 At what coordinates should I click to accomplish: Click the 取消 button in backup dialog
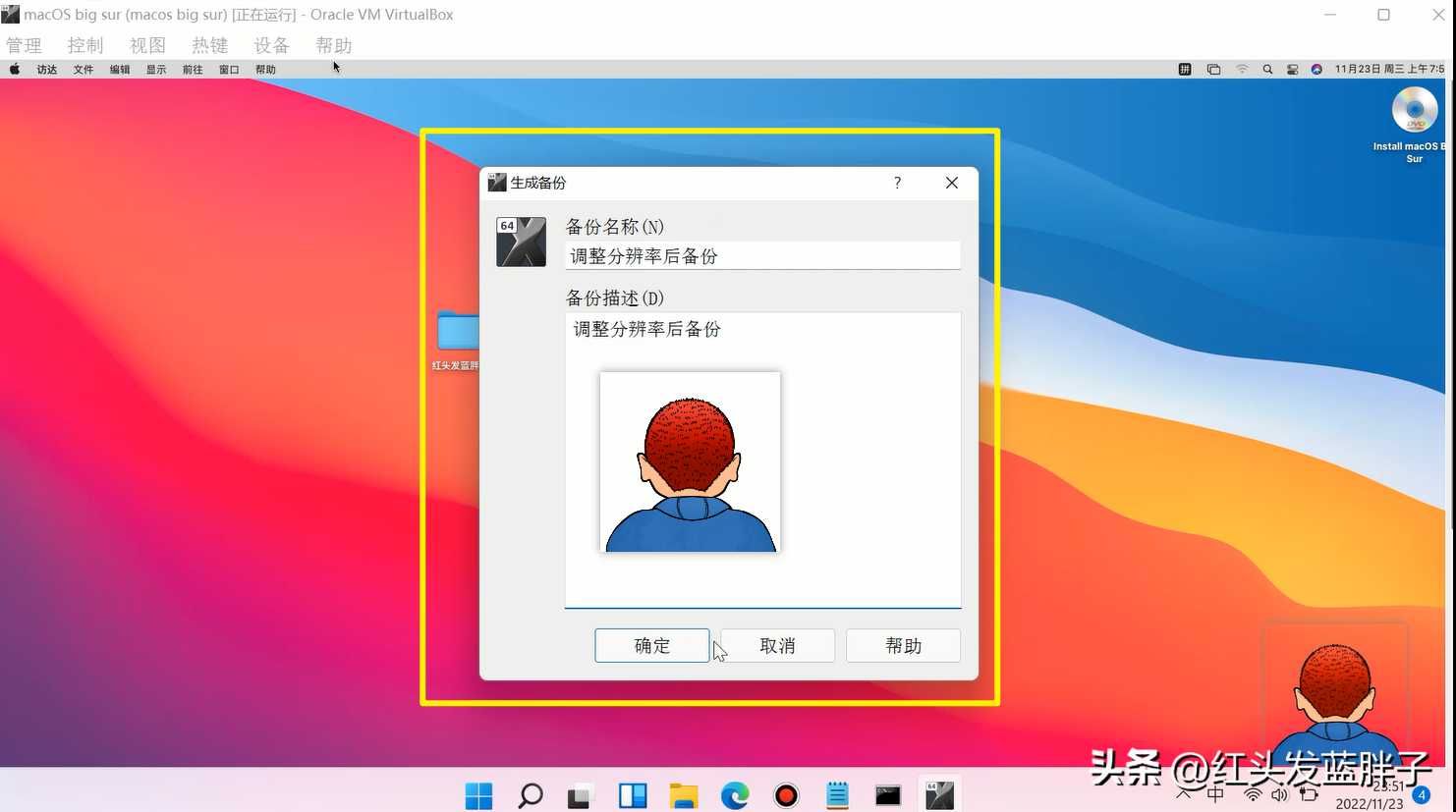pos(777,645)
